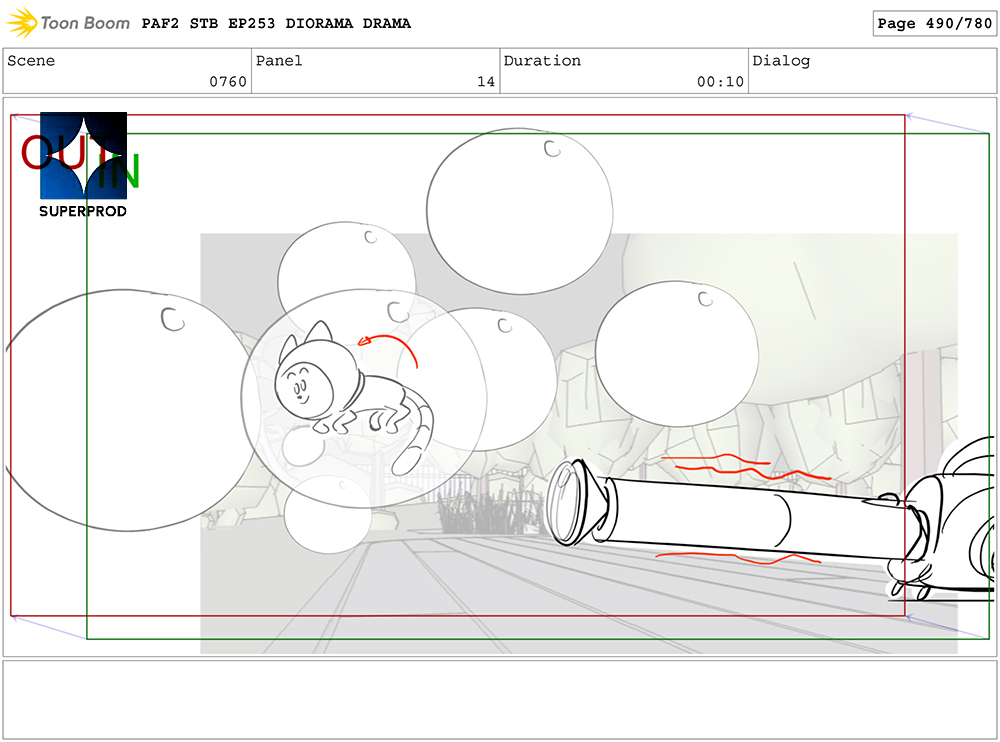Click the cat character inside the bubble
The height and width of the screenshot is (742, 1000).
(x=354, y=399)
